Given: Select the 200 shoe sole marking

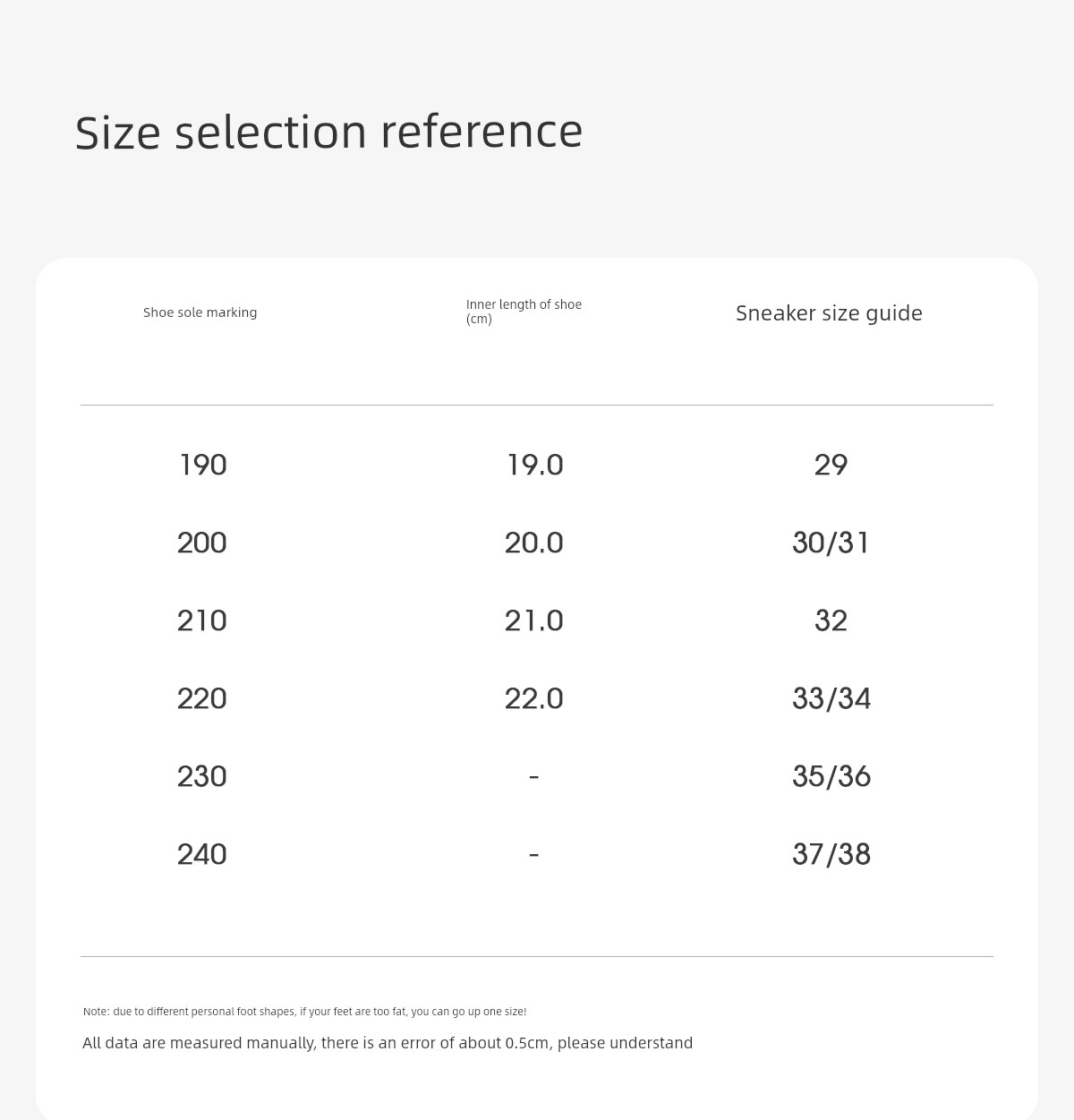Looking at the screenshot, I should coord(202,543).
